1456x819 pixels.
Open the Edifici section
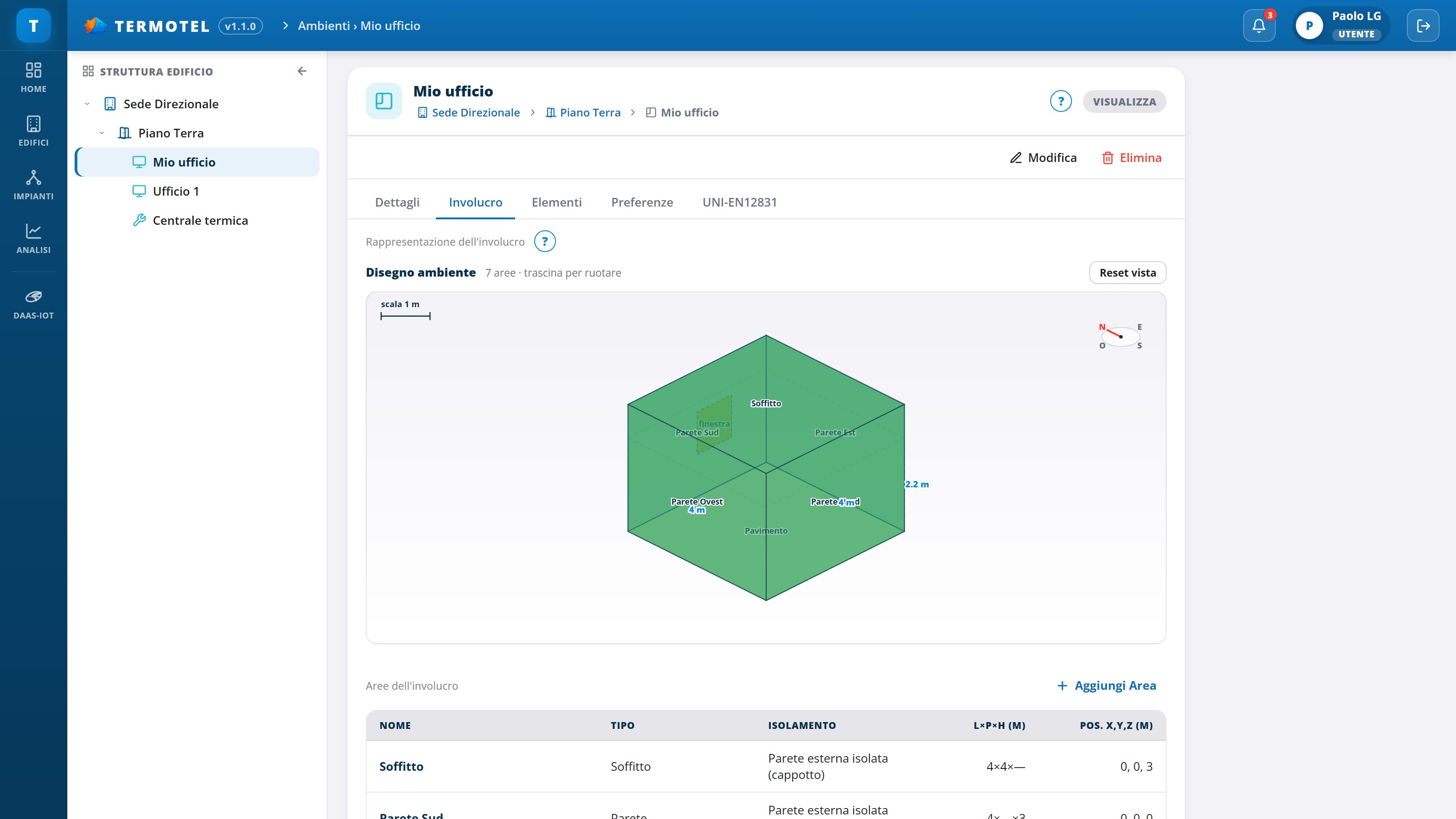point(33,131)
